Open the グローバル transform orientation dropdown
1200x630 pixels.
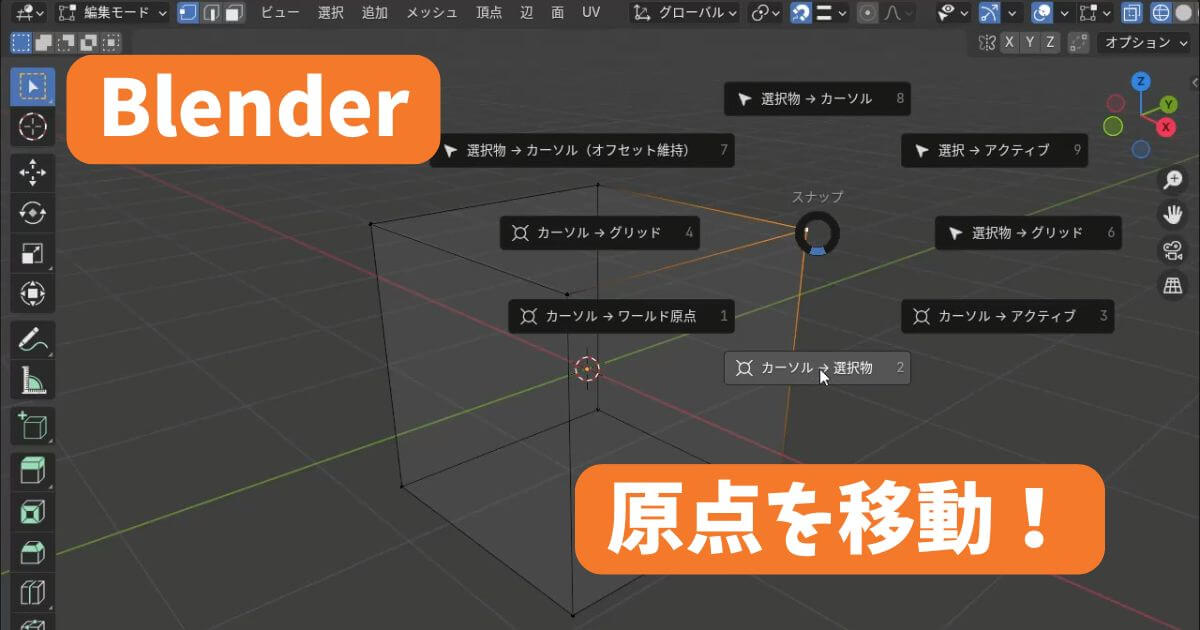tap(685, 13)
